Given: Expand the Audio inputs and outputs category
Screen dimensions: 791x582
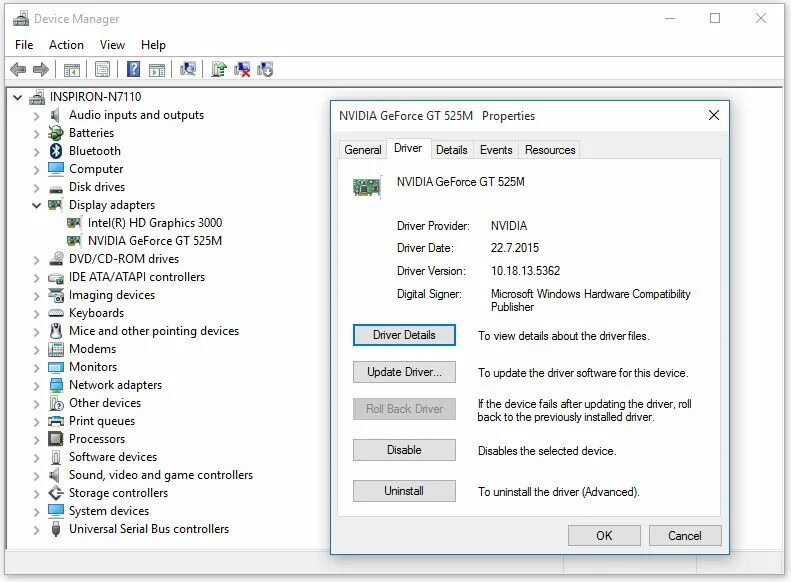Looking at the screenshot, I should [36, 115].
